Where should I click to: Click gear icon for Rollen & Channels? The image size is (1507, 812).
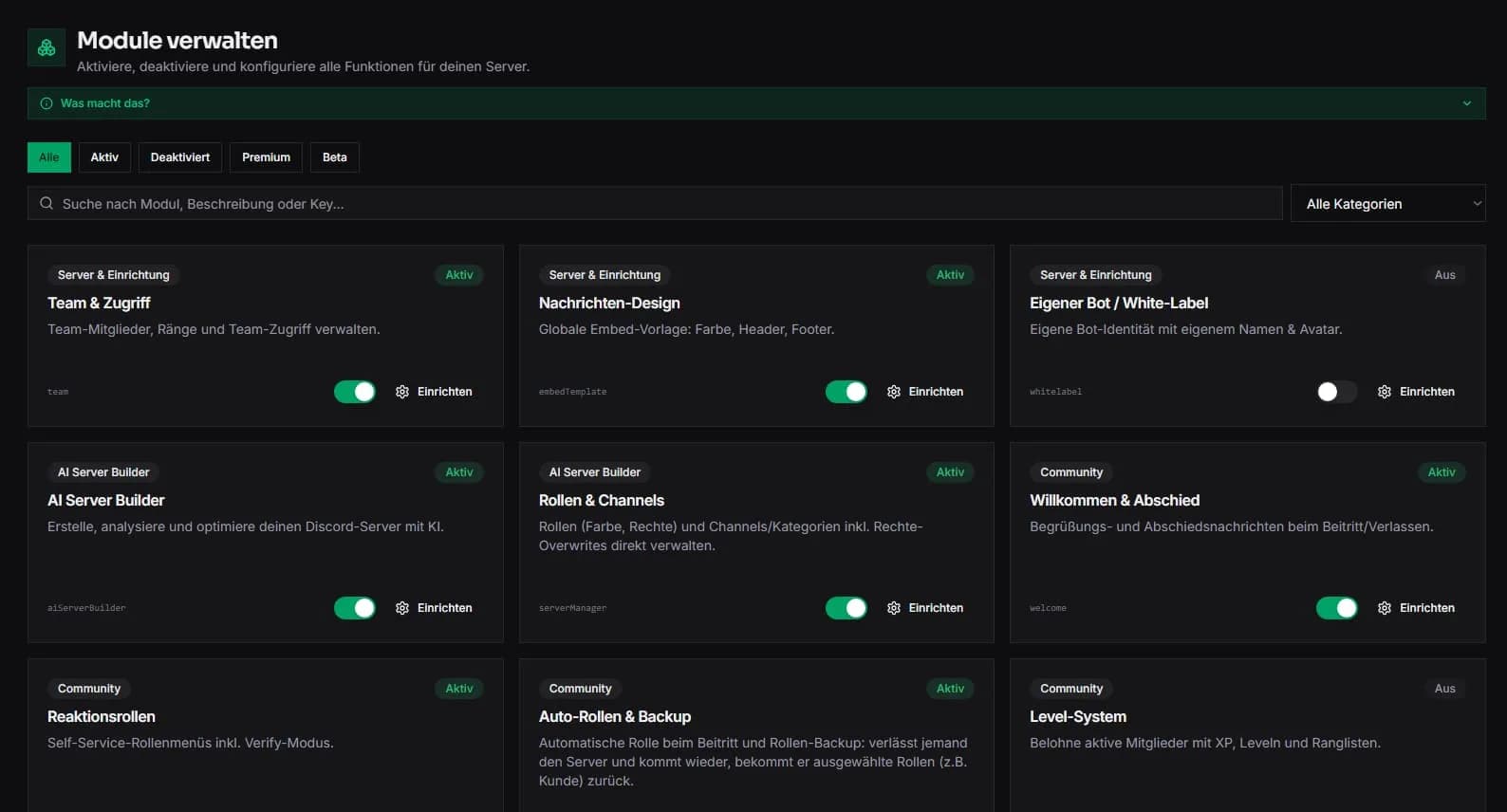(894, 608)
